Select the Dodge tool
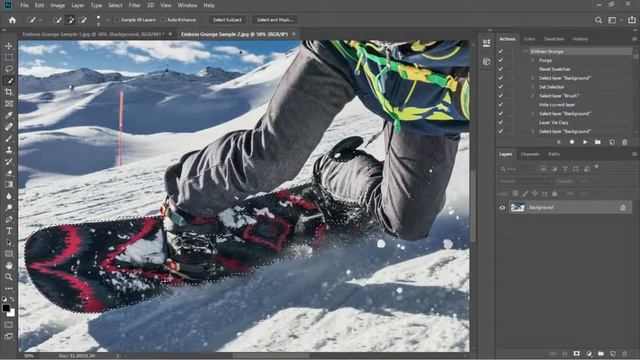Screen dimensions: 640x360 9,207
